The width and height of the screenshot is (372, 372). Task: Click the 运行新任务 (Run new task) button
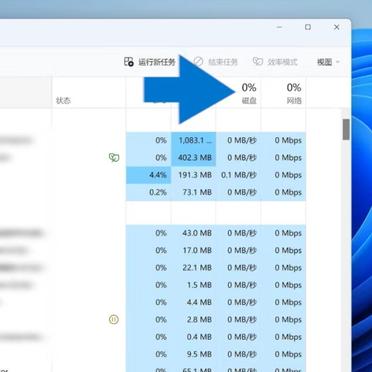pyautogui.click(x=149, y=62)
